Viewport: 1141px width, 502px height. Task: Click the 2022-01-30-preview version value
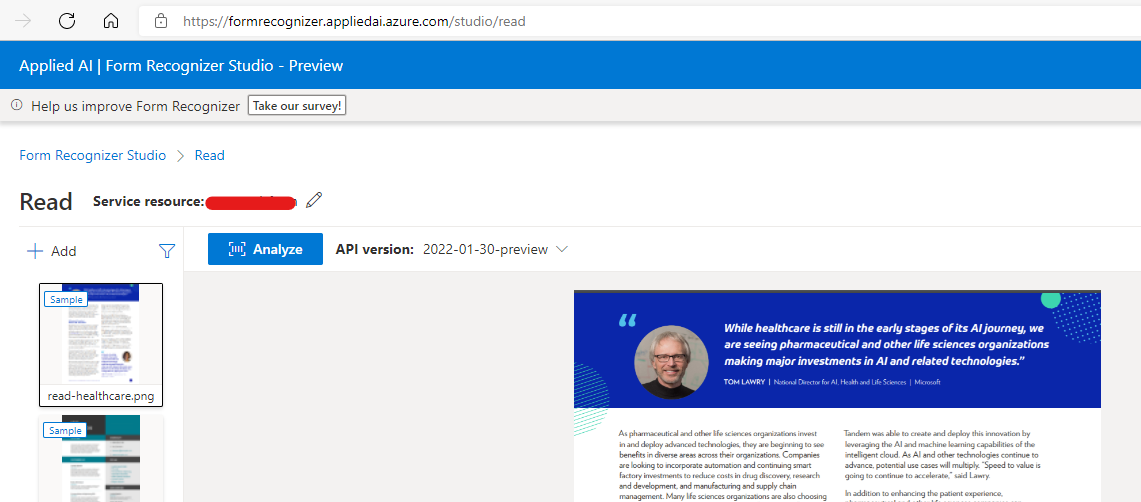tap(485, 250)
